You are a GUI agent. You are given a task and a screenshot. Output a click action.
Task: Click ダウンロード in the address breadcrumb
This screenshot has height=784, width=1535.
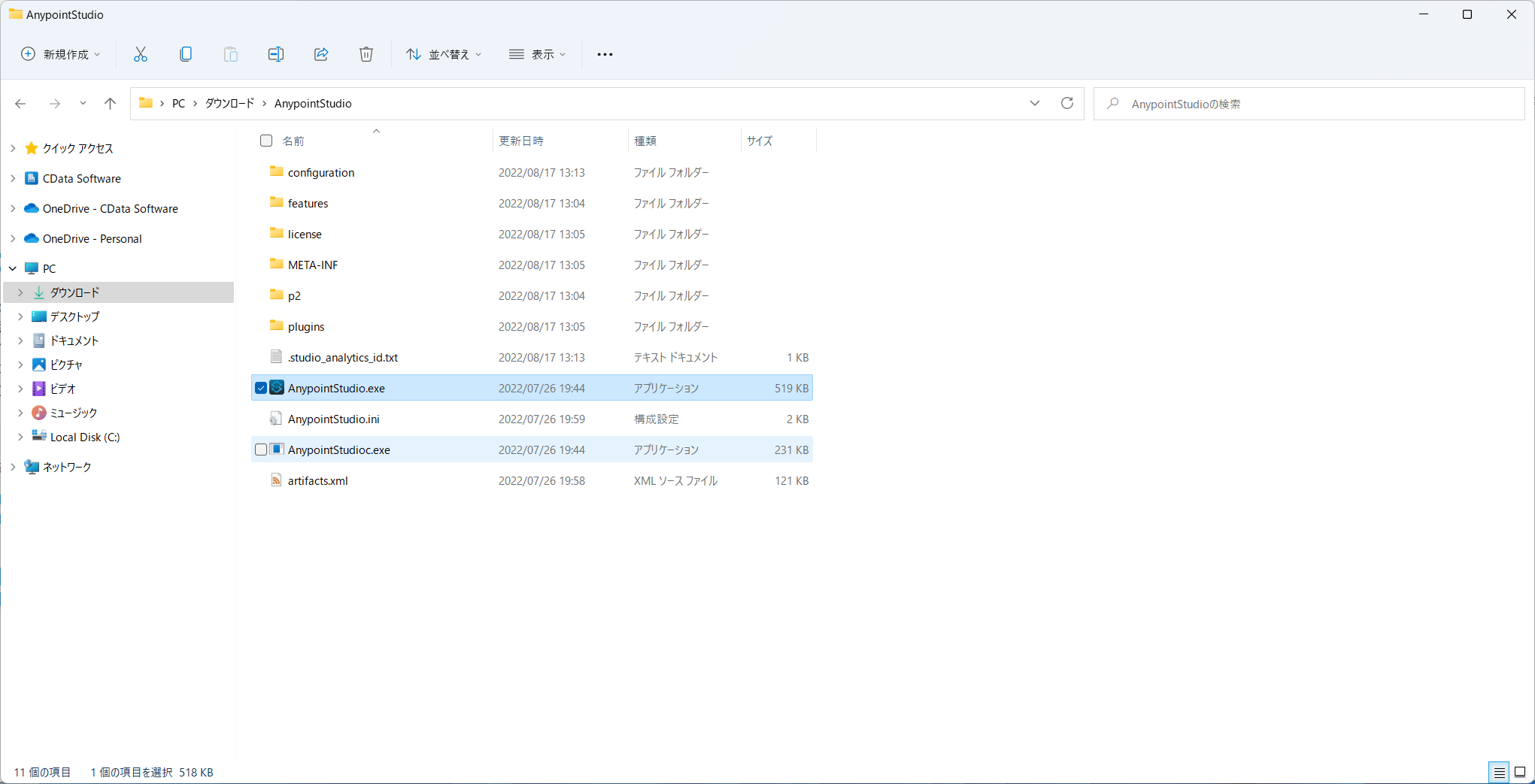click(x=229, y=104)
